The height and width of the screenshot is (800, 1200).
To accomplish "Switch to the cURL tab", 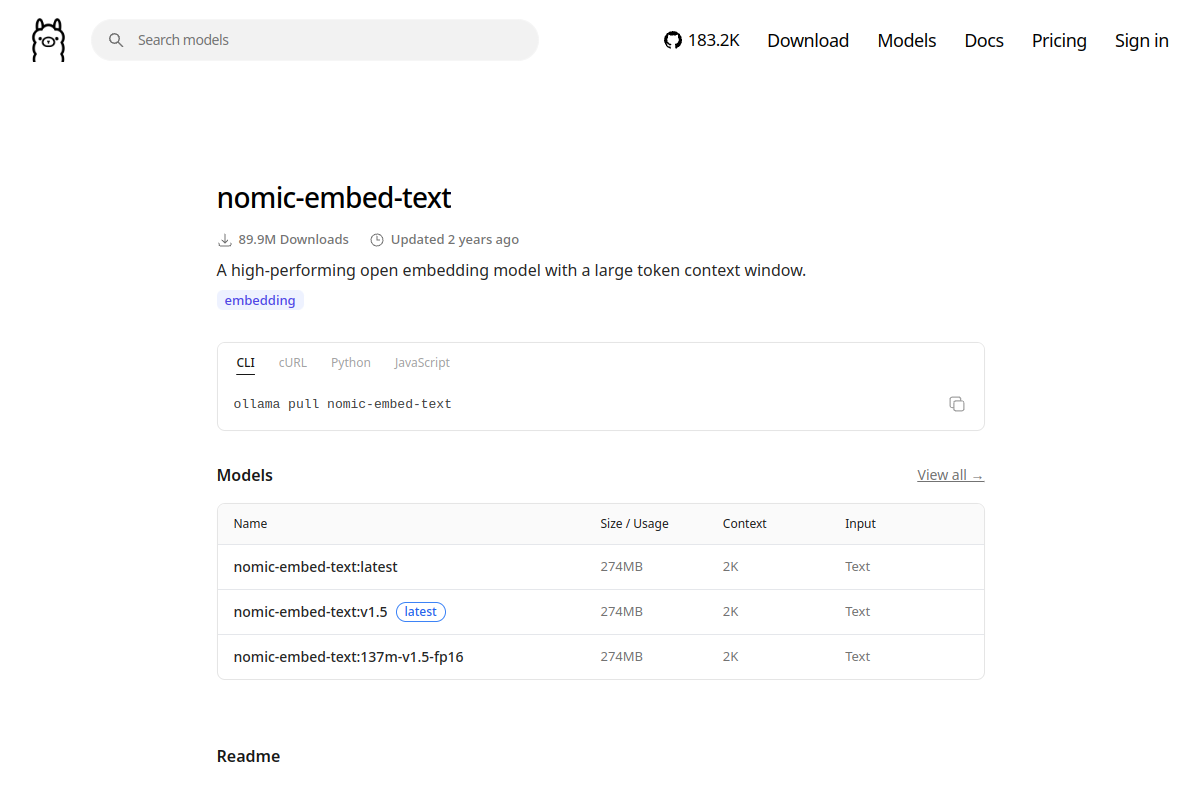I will [x=293, y=363].
